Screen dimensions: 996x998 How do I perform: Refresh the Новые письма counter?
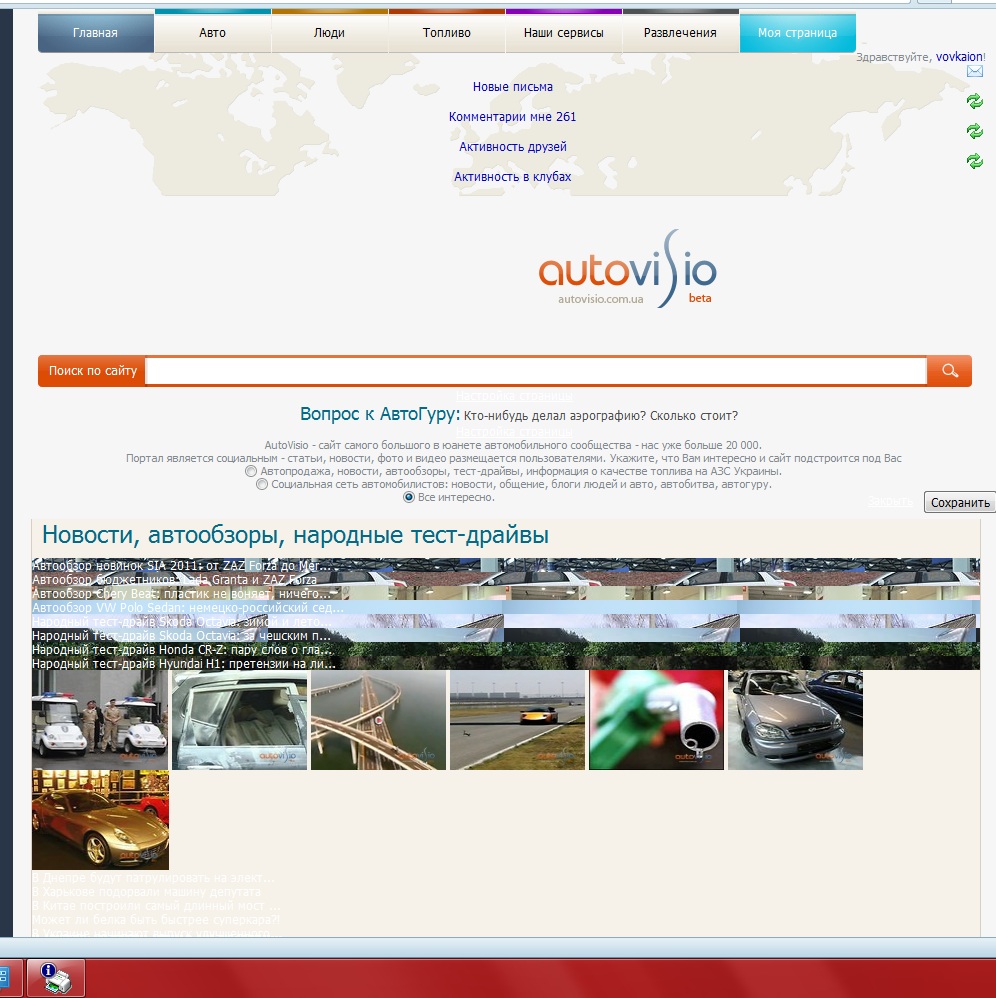click(x=974, y=101)
